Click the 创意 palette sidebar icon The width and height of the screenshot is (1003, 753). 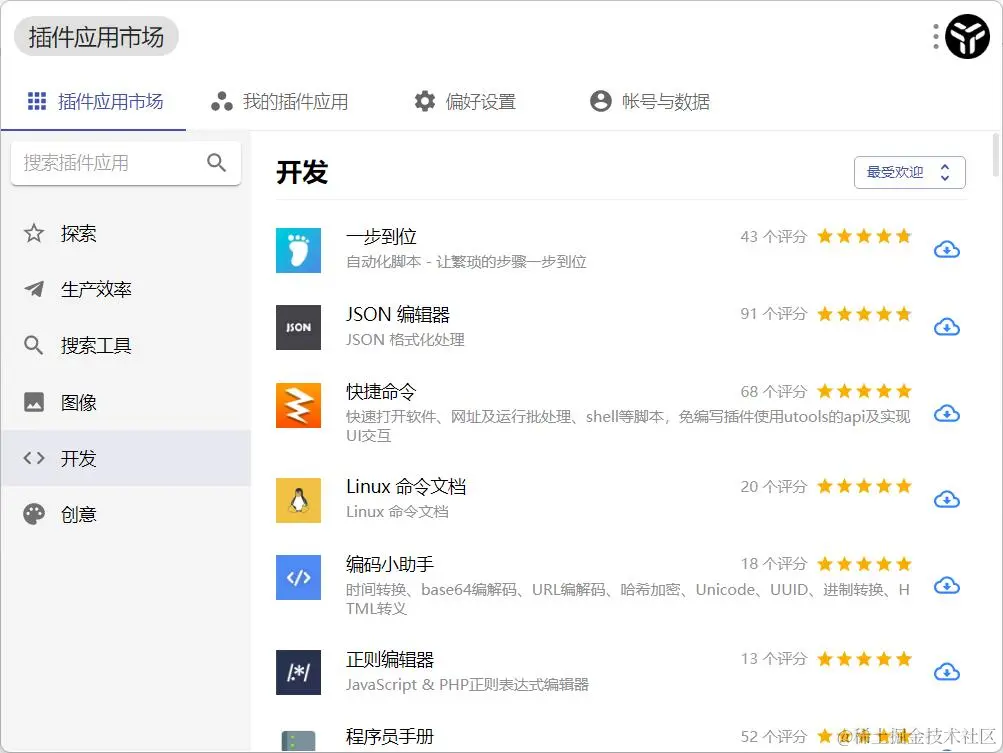coord(34,514)
